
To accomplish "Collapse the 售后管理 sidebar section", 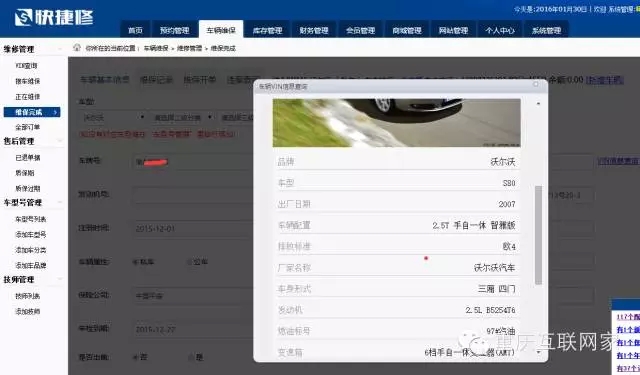I will 60,141.
